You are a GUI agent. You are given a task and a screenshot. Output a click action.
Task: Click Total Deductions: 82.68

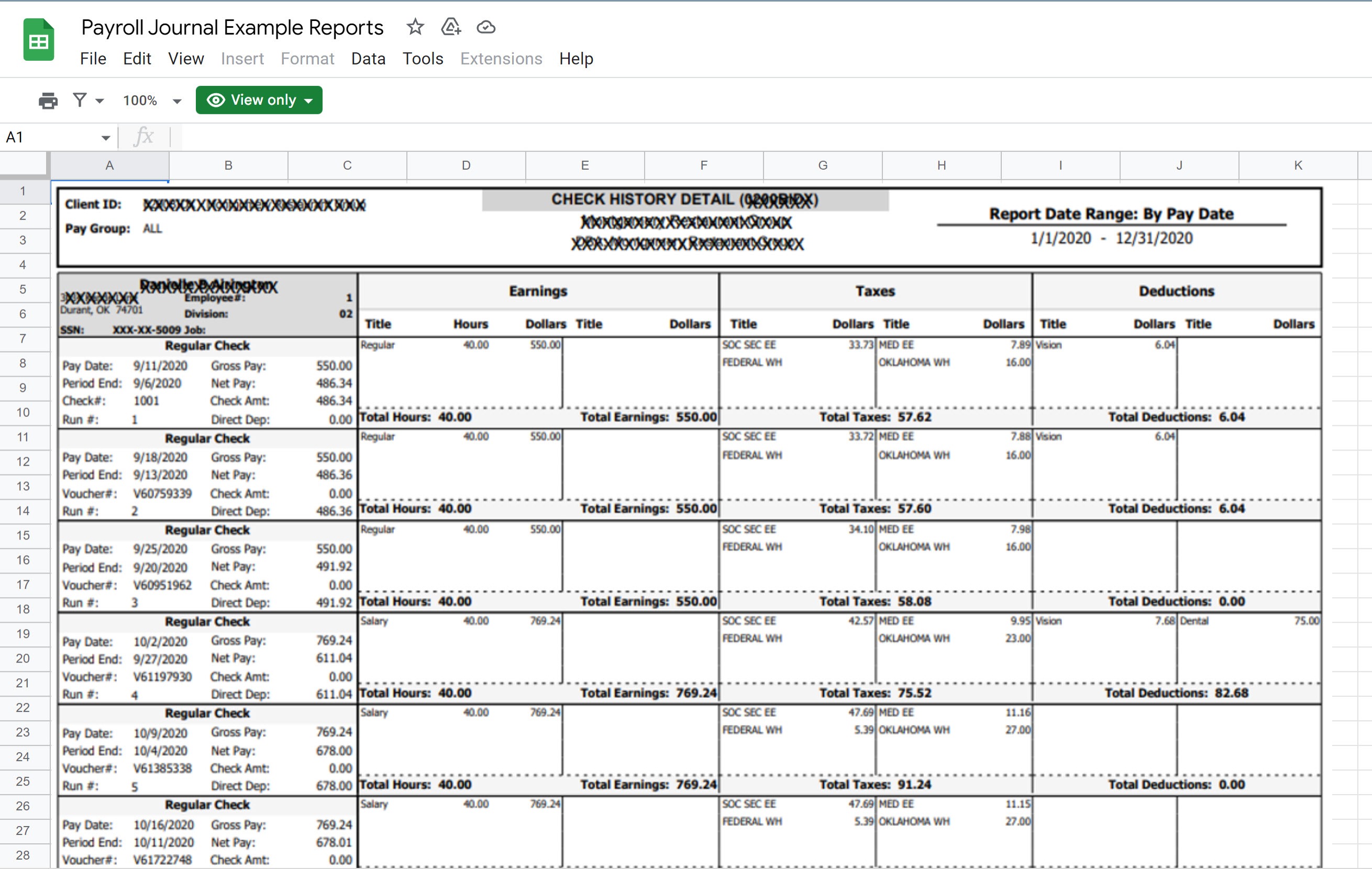click(1177, 694)
